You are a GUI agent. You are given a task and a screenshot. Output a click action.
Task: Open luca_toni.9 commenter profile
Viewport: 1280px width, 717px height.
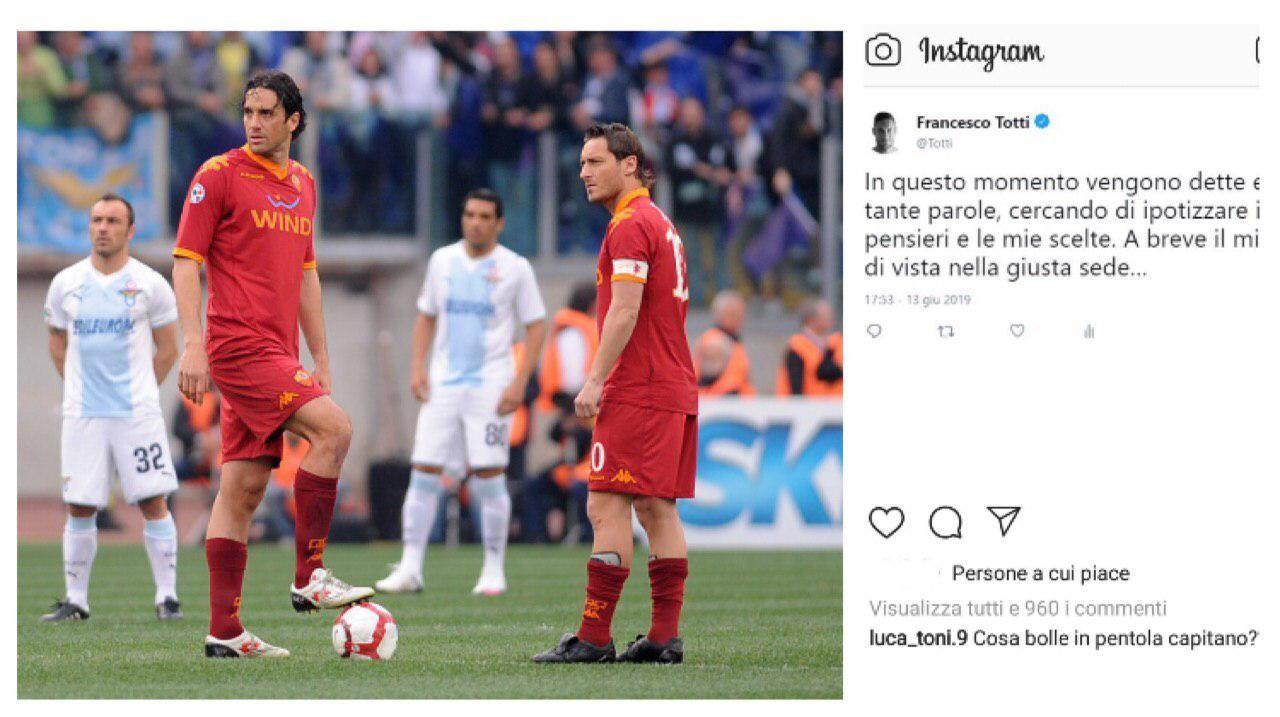[918, 639]
